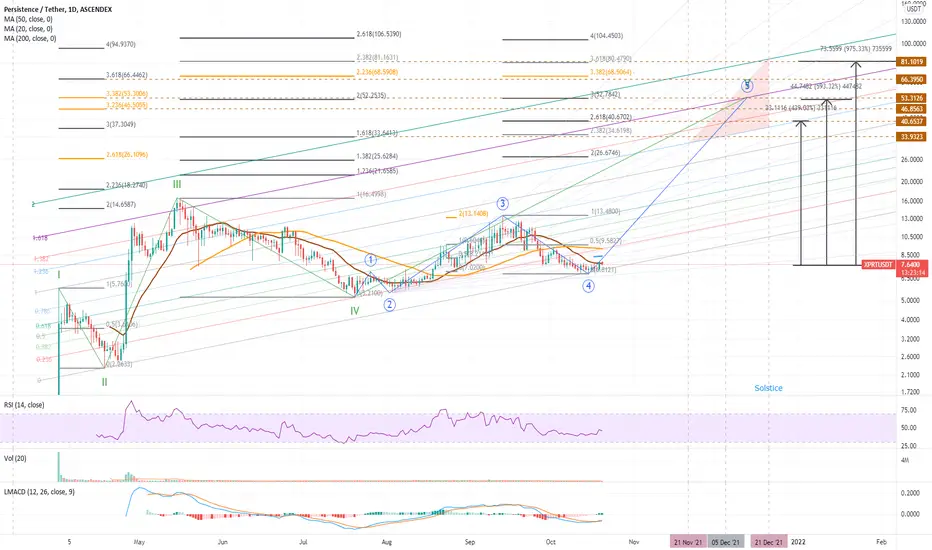The width and height of the screenshot is (932, 550).
Task: Select the green Roman numeral I wave label
Action: (59, 275)
